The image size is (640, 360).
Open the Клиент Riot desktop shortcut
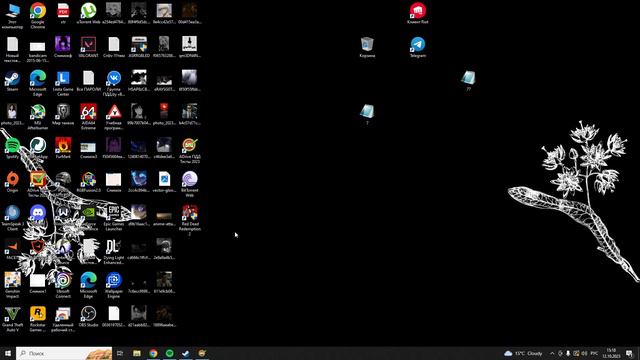418,13
